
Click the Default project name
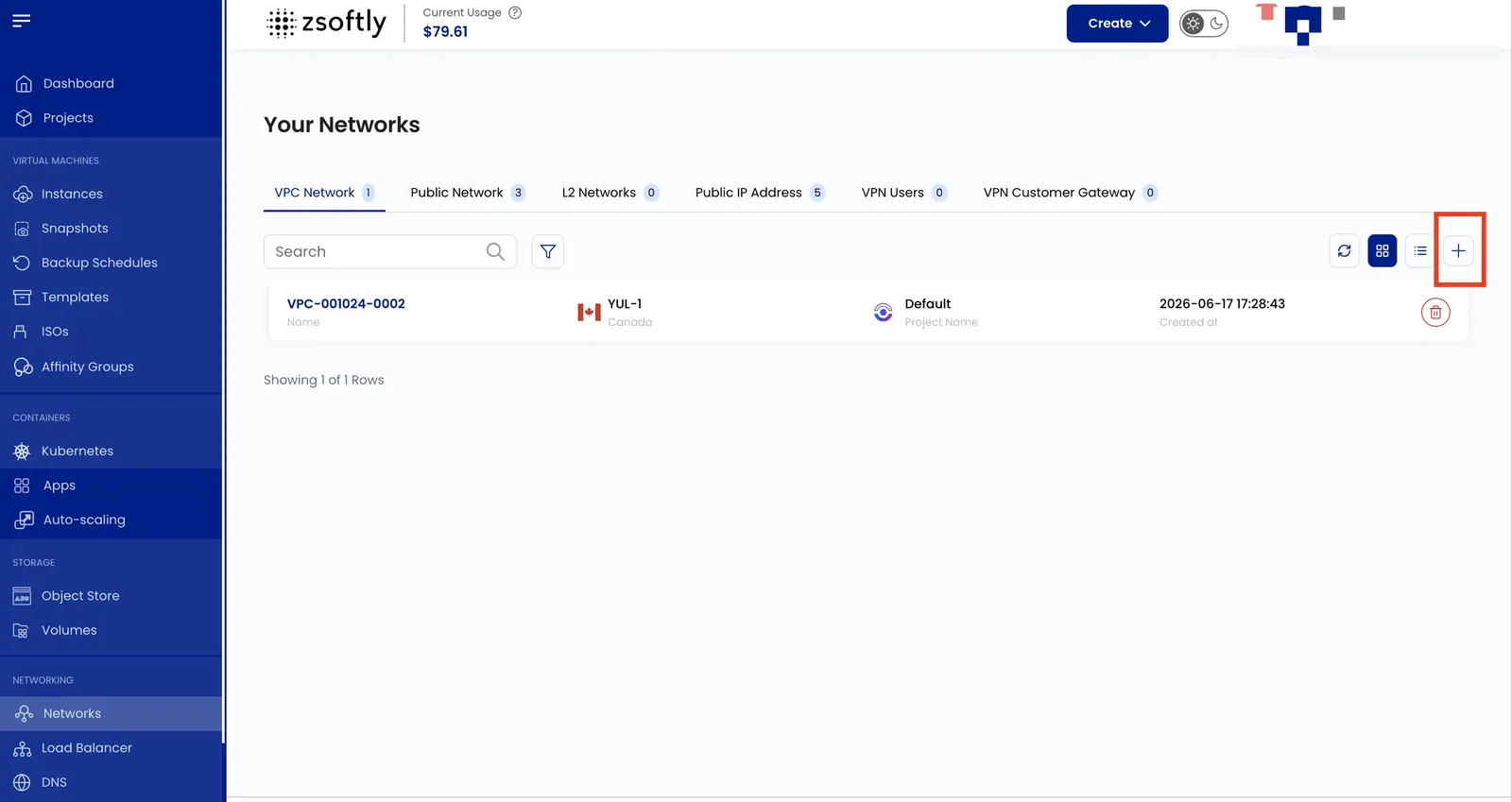click(x=928, y=303)
